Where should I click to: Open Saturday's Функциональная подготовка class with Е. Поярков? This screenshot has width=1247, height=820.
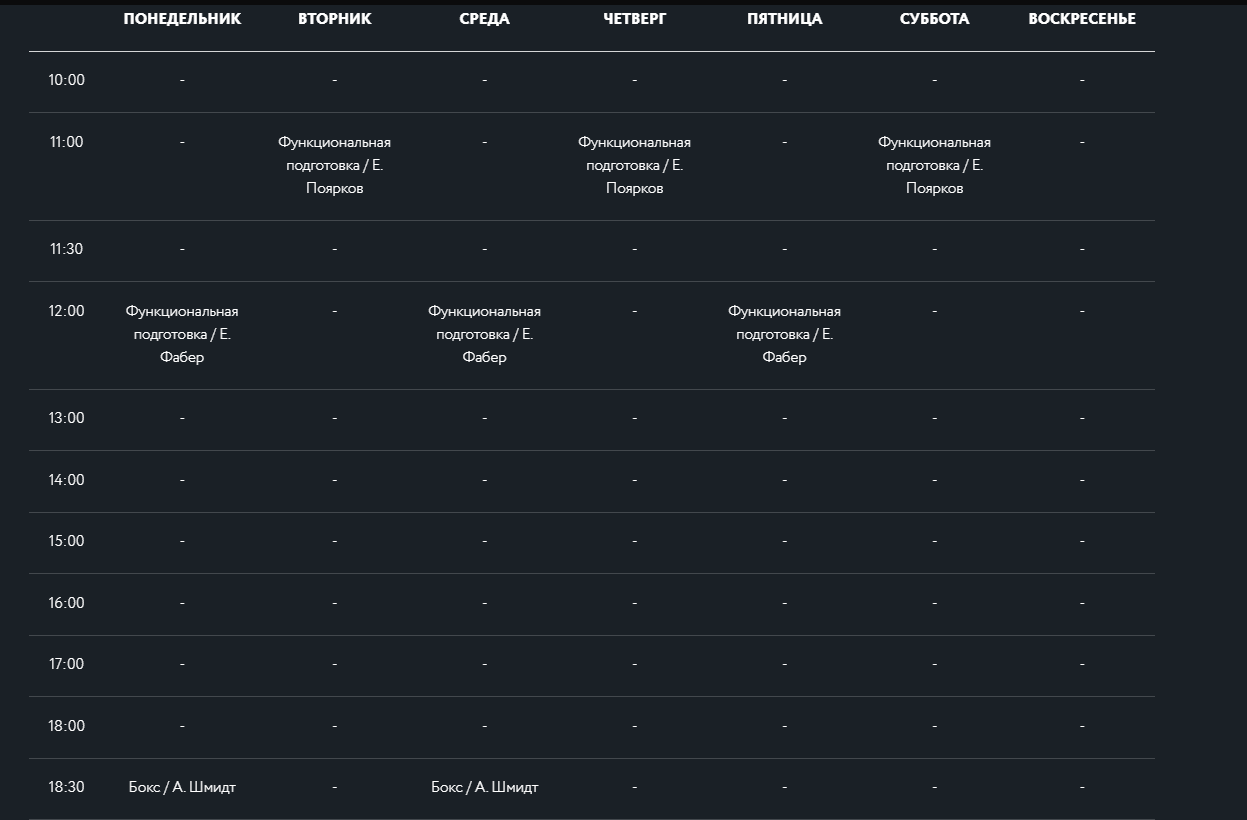coord(934,165)
